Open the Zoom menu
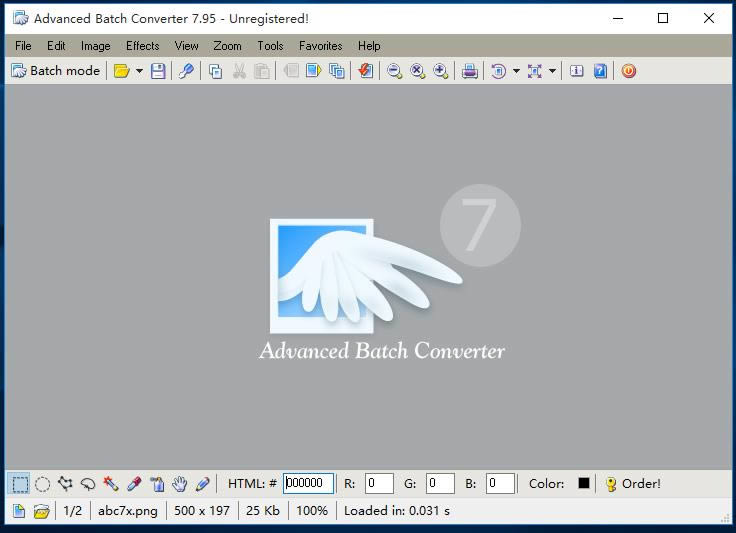 point(227,46)
